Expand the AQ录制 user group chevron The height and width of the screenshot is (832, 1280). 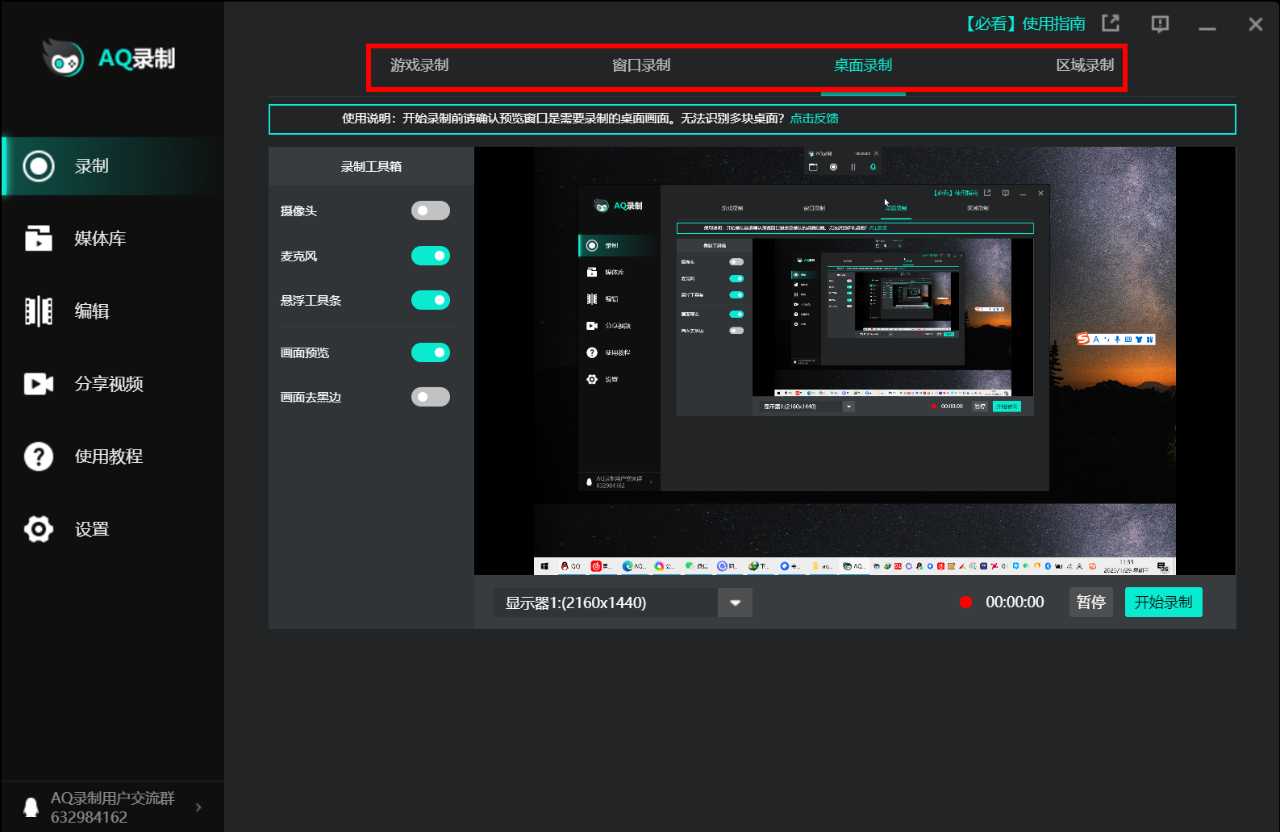point(198,807)
